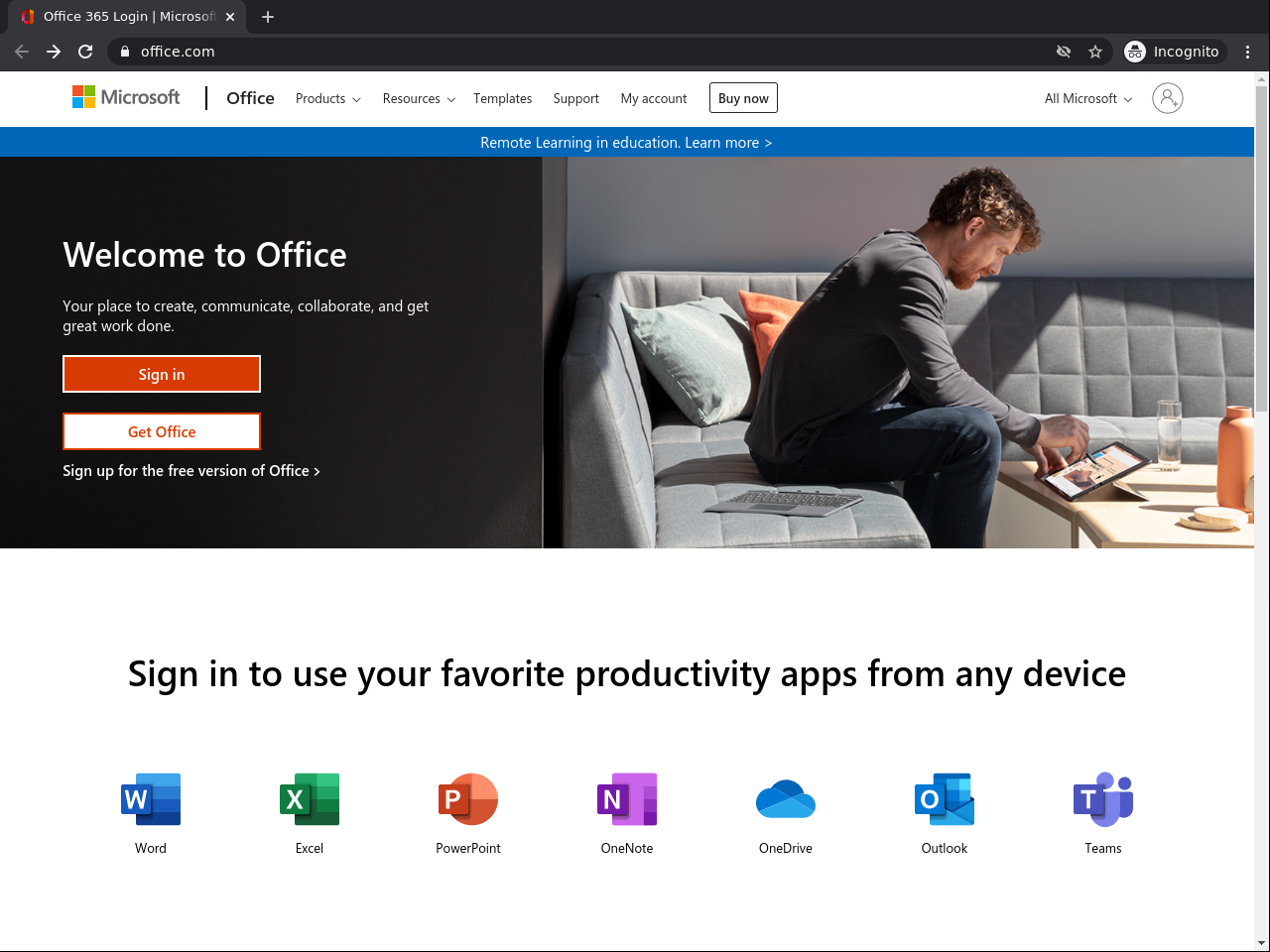Viewport: 1270px width, 952px height.
Task: Open the Word app icon
Action: coord(151,799)
